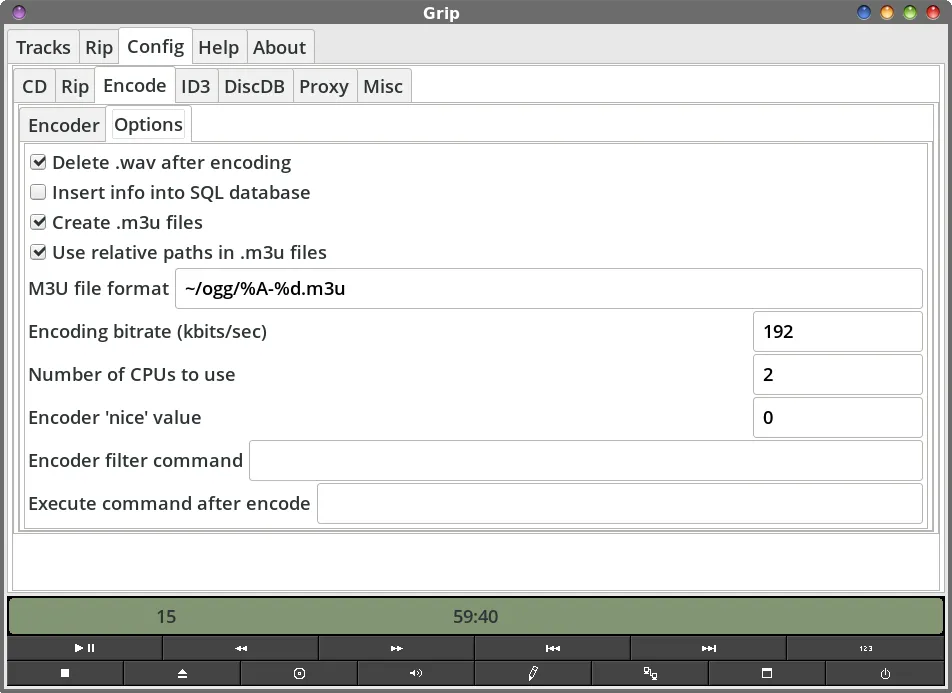Viewport: 952px width, 693px height.
Task: Open the Proxy config tab
Action: [x=324, y=86]
